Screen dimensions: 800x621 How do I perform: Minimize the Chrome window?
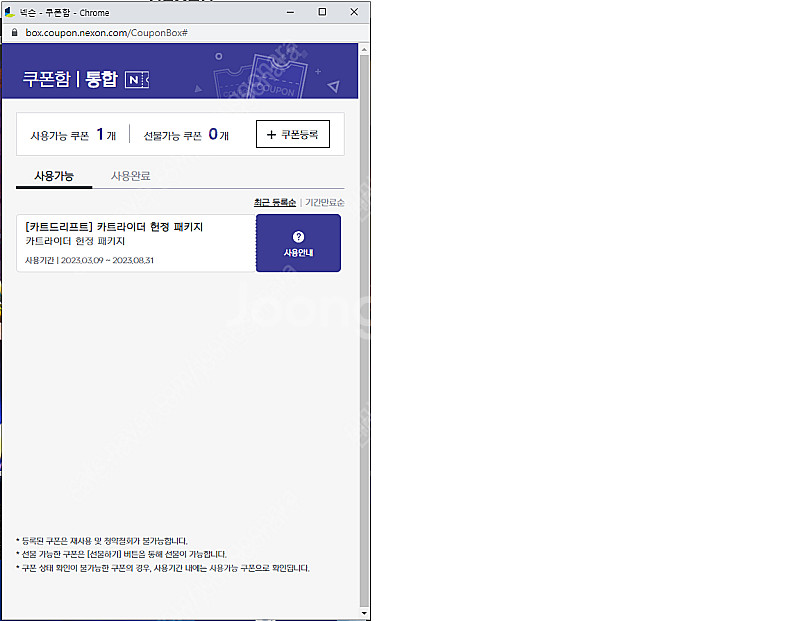tap(290, 12)
